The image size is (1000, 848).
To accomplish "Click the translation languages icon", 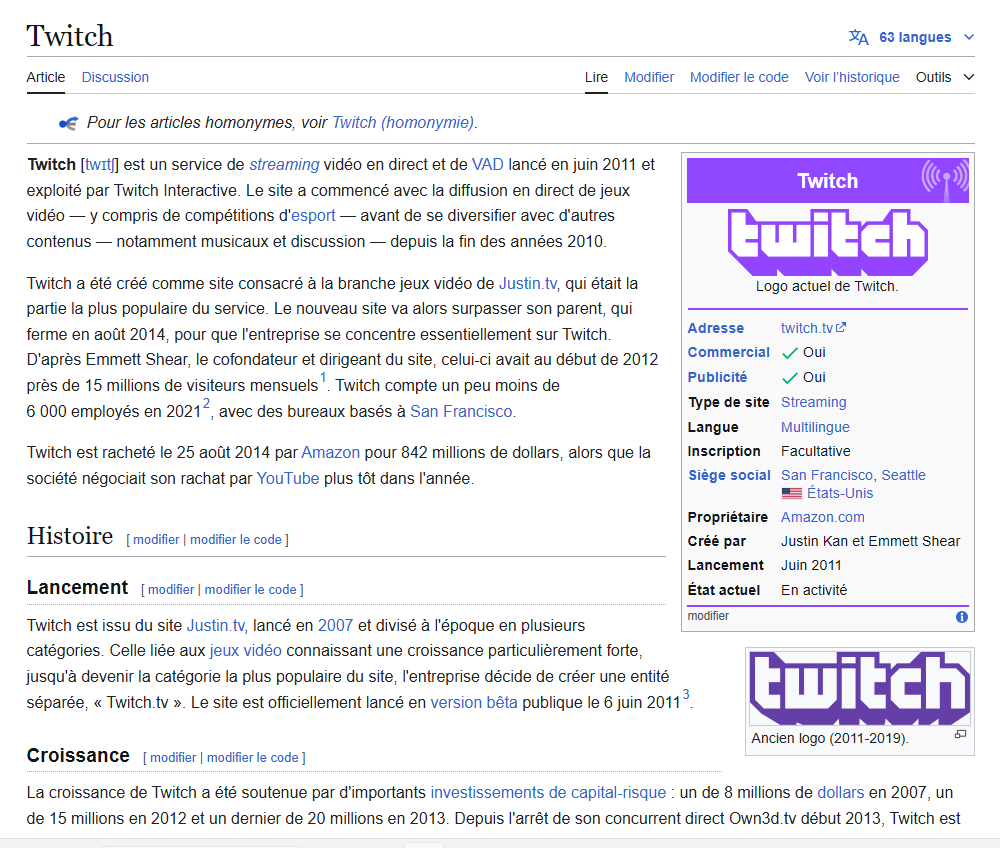I will [x=858, y=38].
